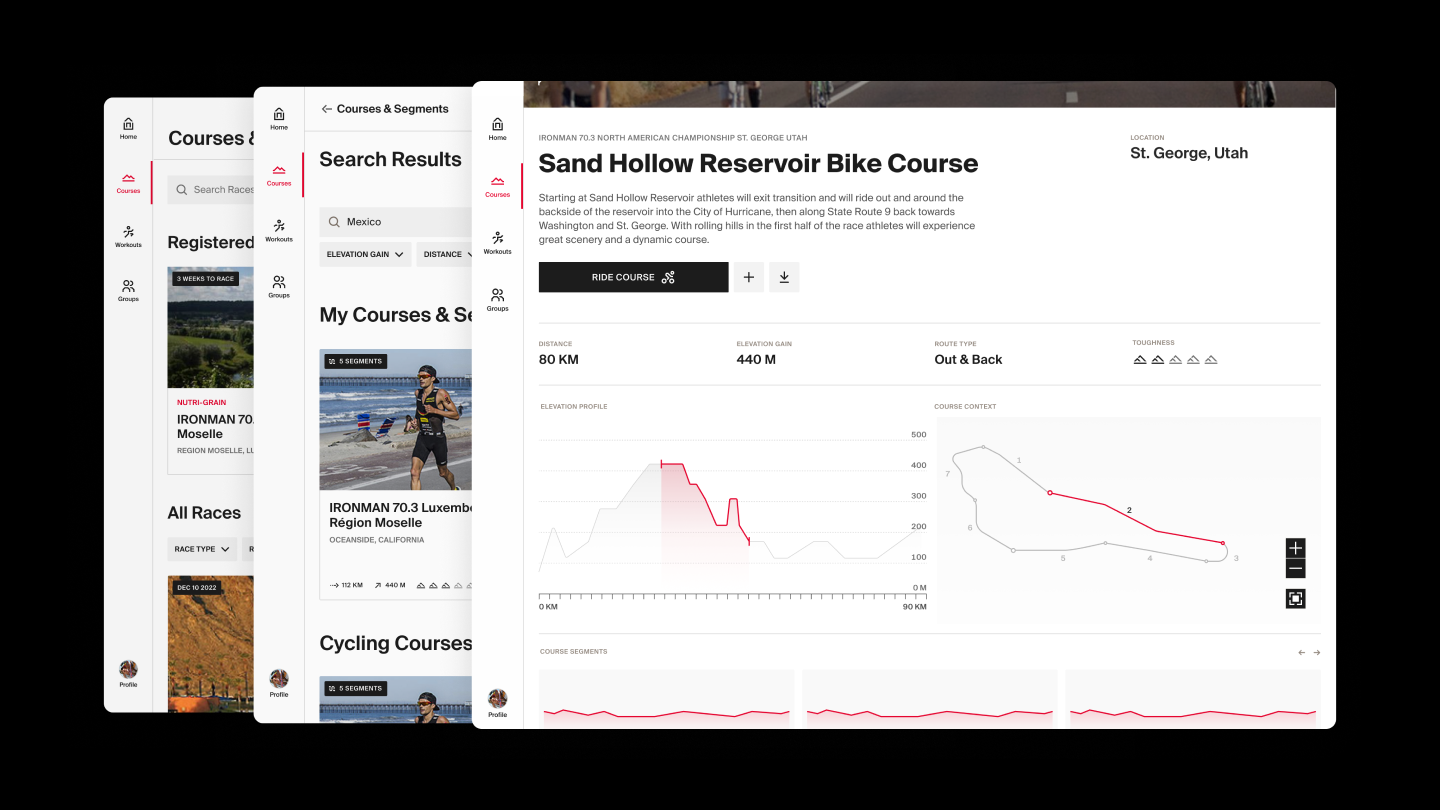The image size is (1440, 810).
Task: Select Courses in the back races window sidebar
Action: coord(128,182)
